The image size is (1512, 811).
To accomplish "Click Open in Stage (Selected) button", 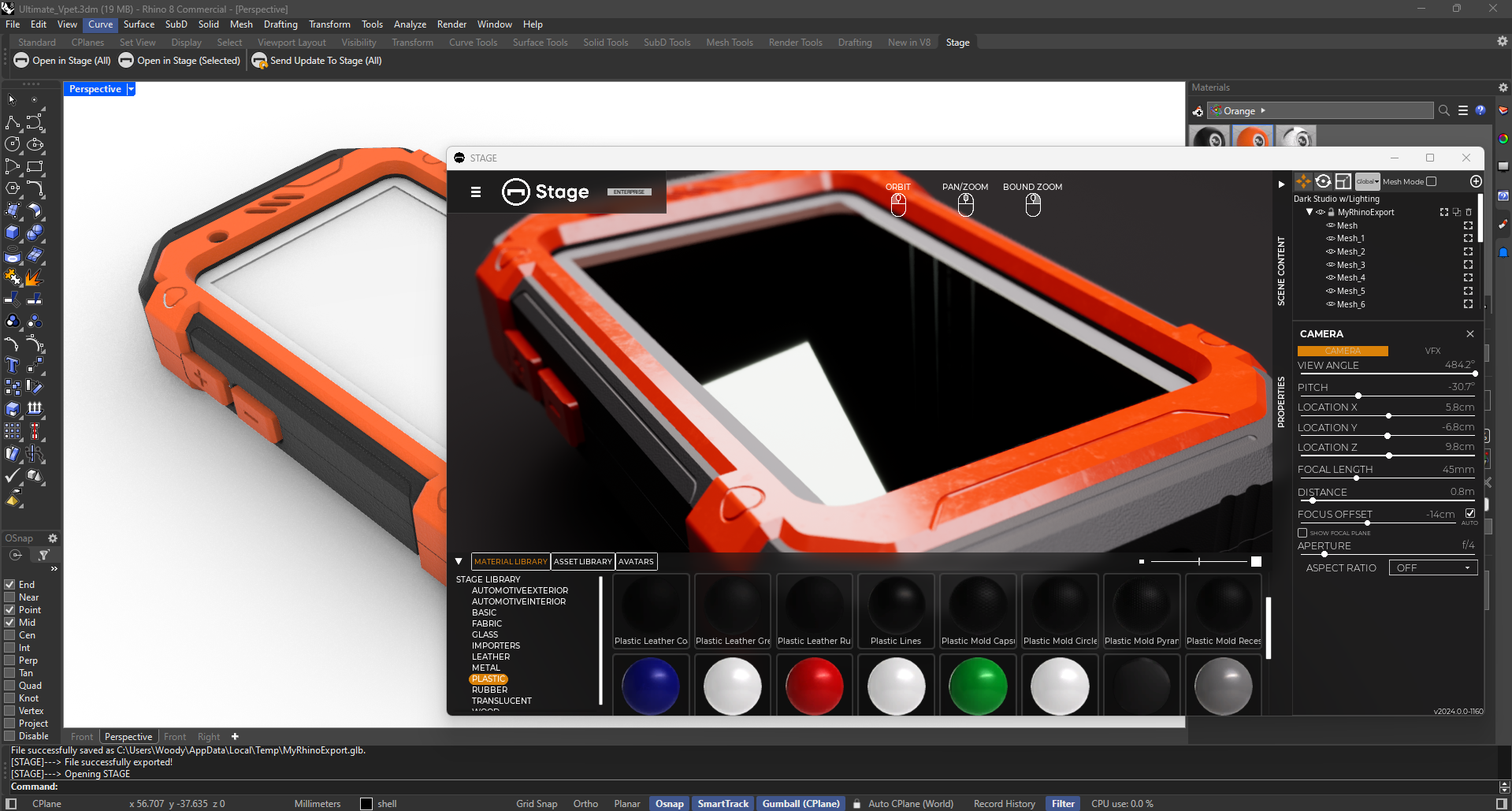I will pos(180,61).
